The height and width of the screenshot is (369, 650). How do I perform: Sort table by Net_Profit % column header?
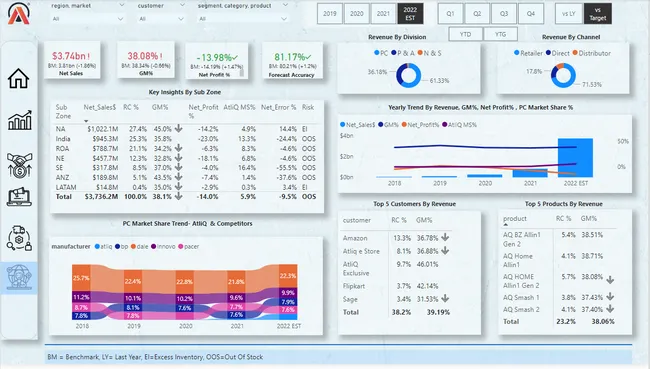point(203,111)
